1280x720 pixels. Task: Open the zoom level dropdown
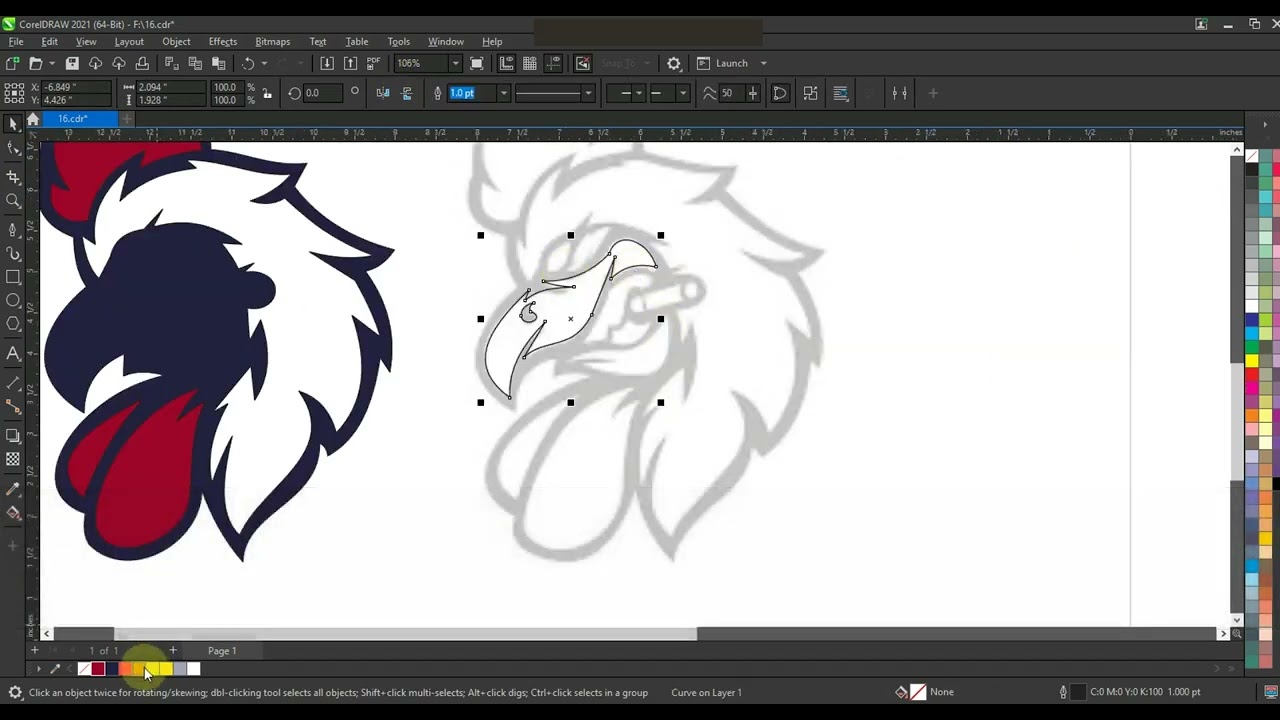[x=455, y=63]
